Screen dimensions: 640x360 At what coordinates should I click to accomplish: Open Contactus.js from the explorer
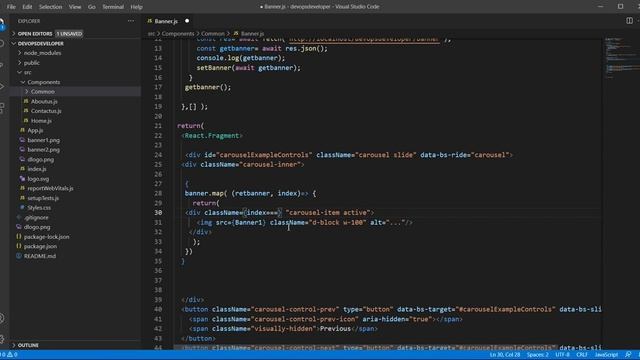46,111
